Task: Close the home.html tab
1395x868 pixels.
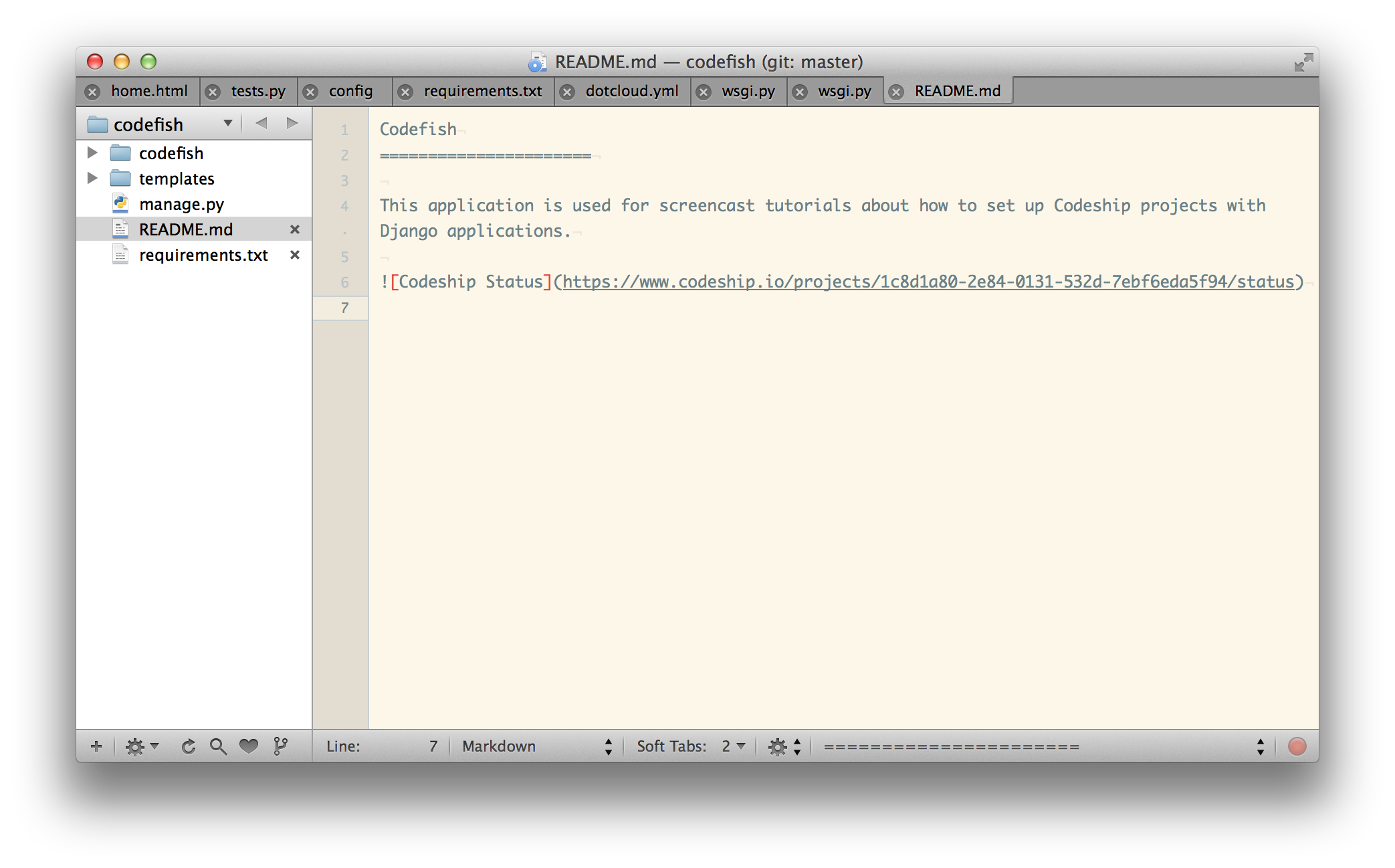Action: tap(93, 92)
